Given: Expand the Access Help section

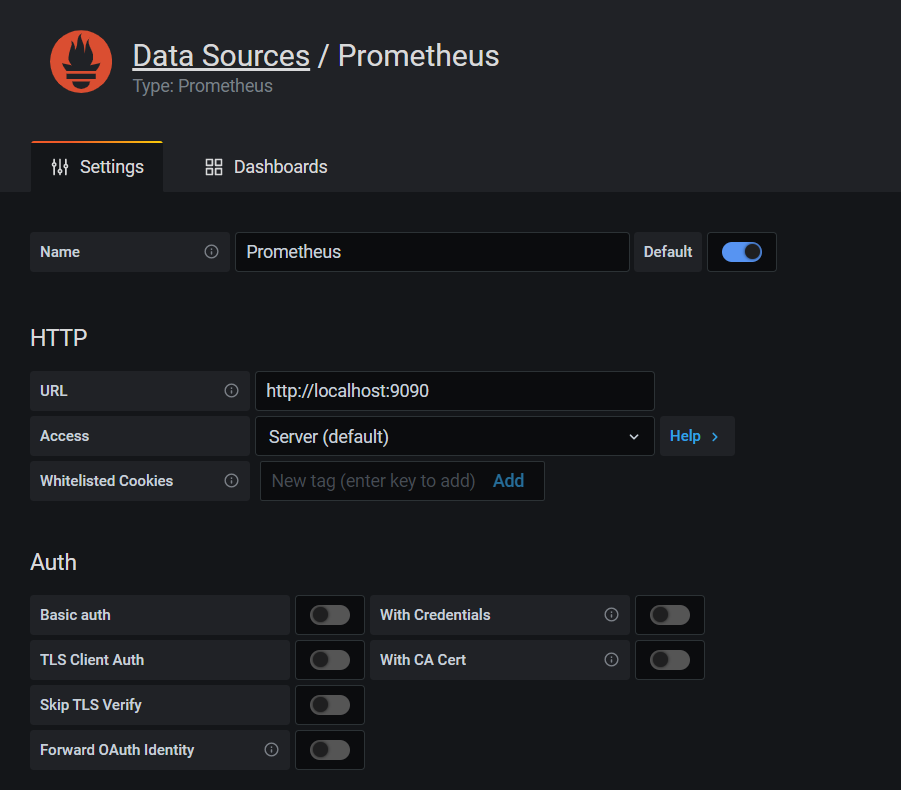Looking at the screenshot, I should [697, 436].
